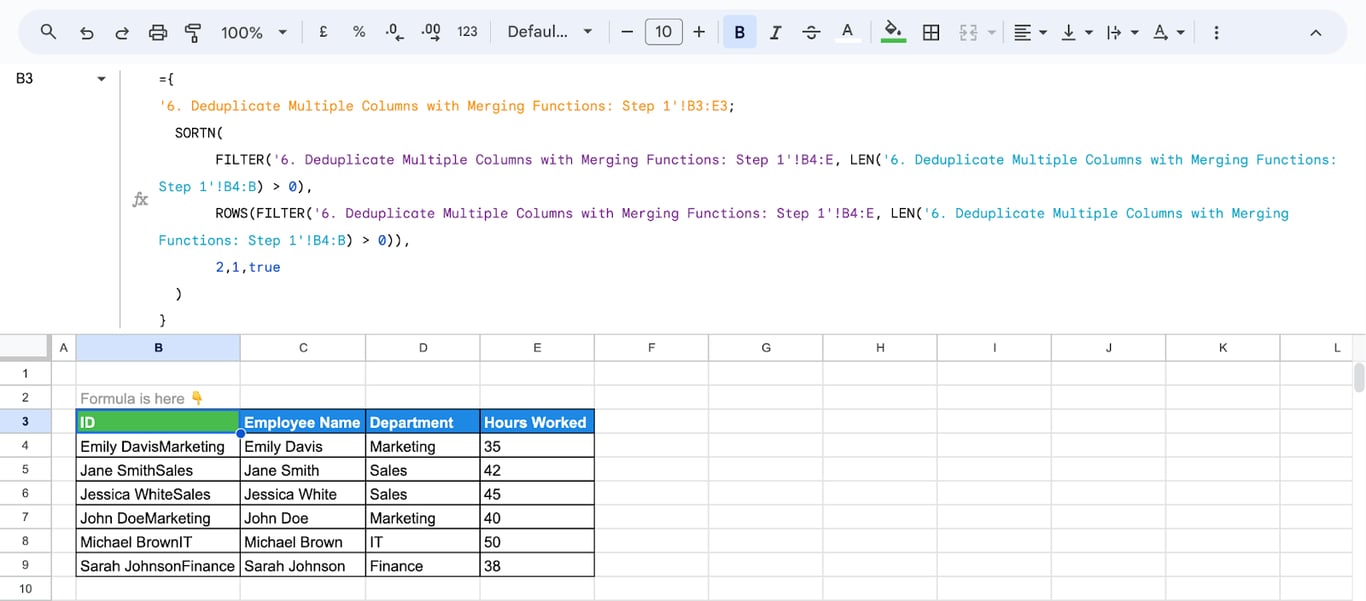Open the text rotation dropdown
The image size is (1366, 601).
pos(1168,32)
